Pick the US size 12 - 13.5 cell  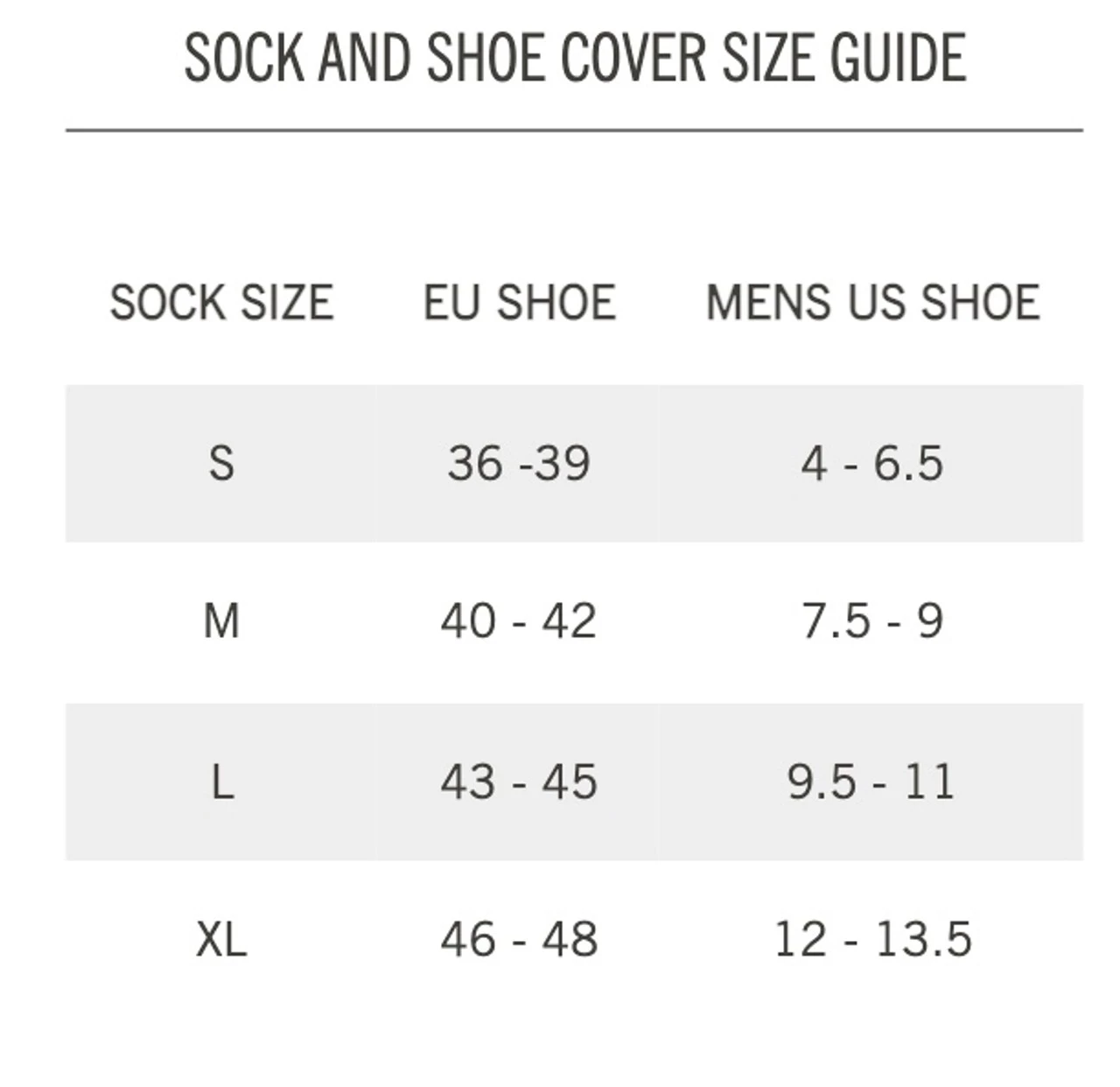(x=872, y=940)
